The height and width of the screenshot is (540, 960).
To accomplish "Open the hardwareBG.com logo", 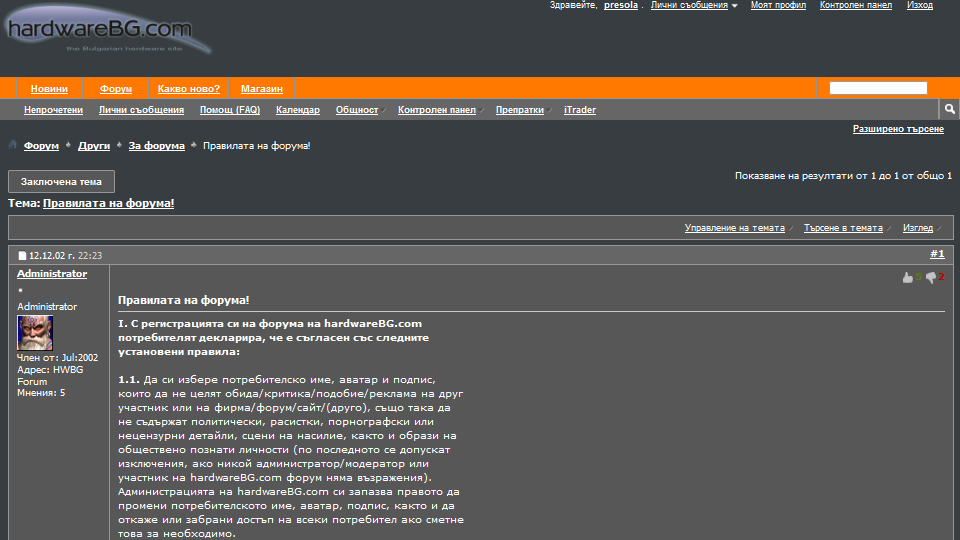I will 108,31.
